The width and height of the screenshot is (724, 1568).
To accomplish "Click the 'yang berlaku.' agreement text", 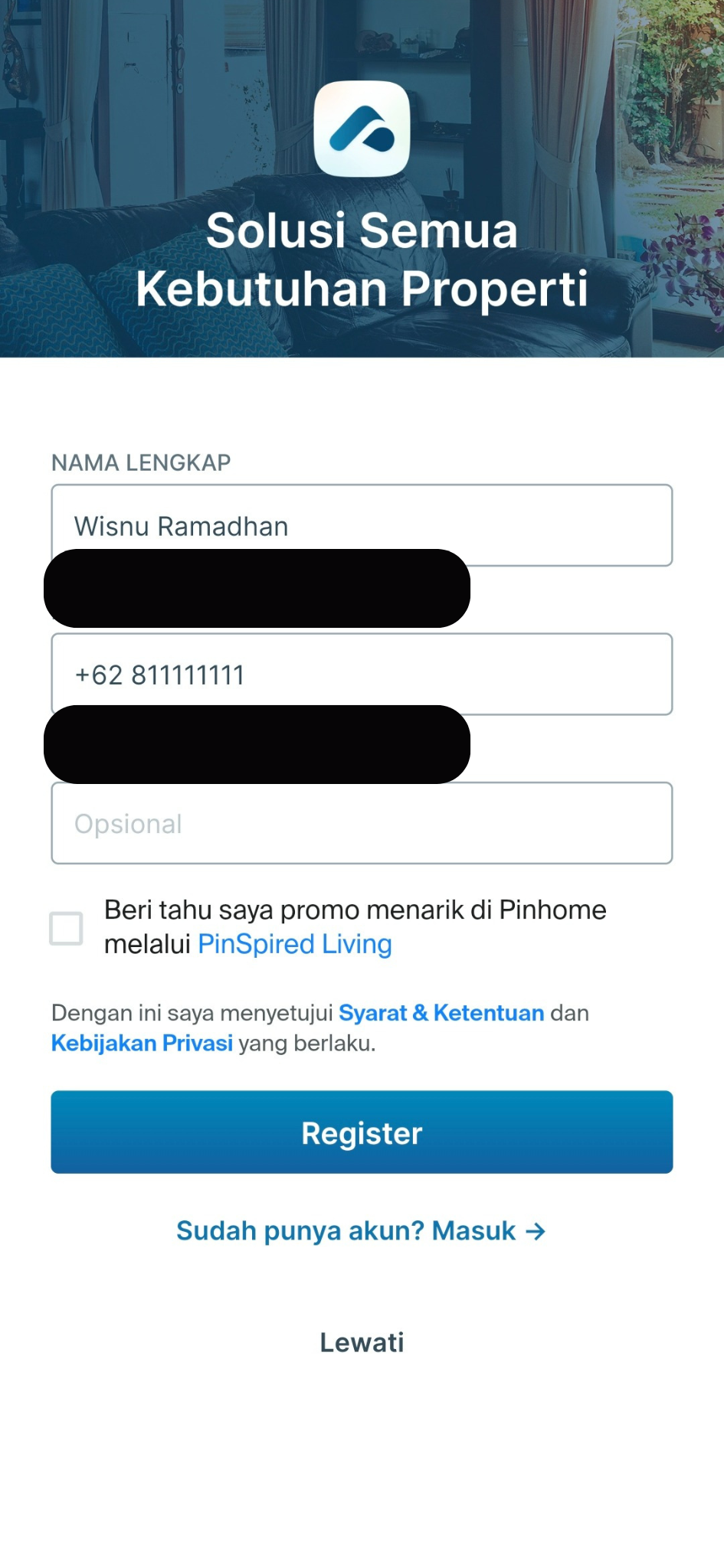I will 306,1043.
